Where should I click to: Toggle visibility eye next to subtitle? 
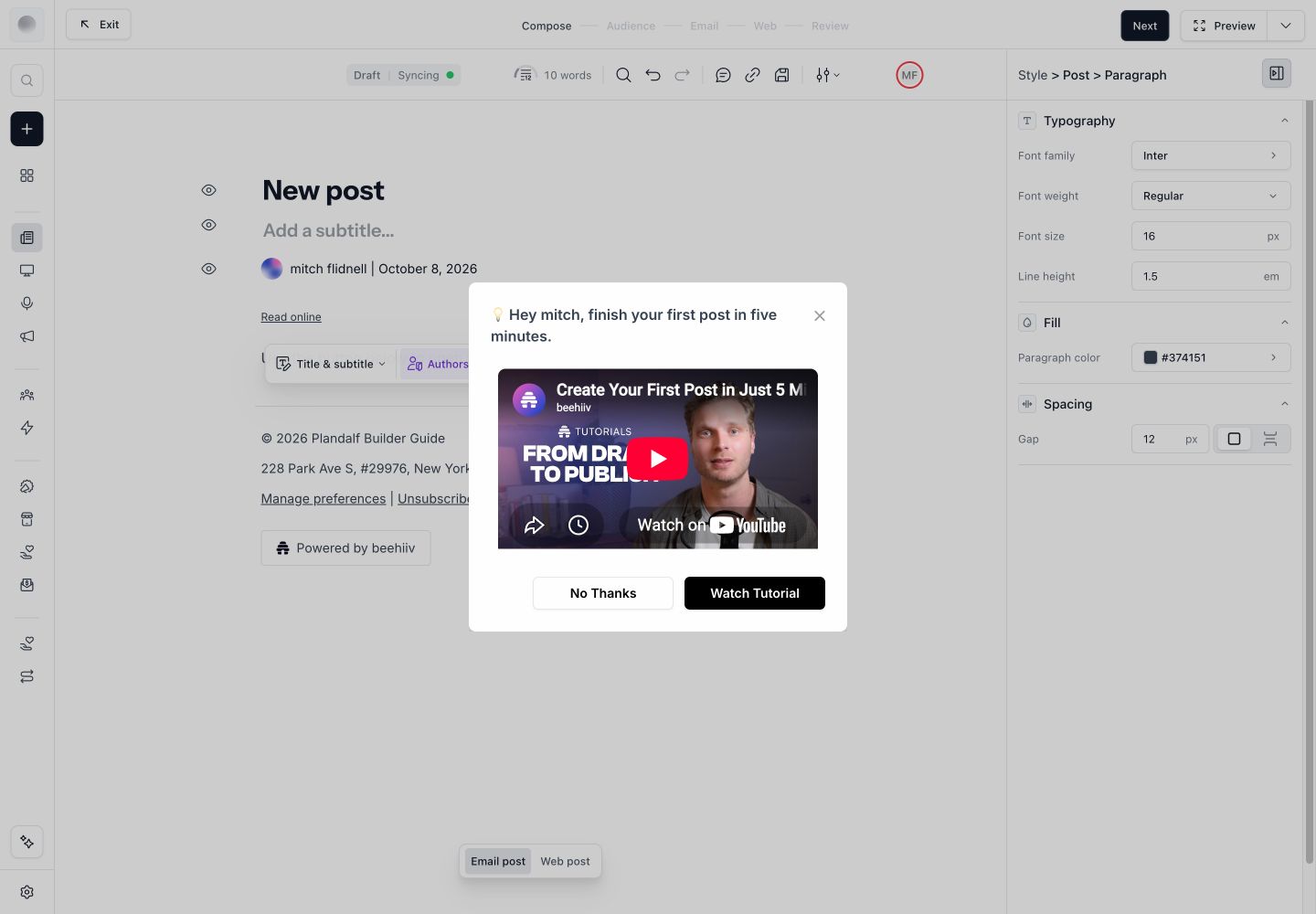pos(208,225)
